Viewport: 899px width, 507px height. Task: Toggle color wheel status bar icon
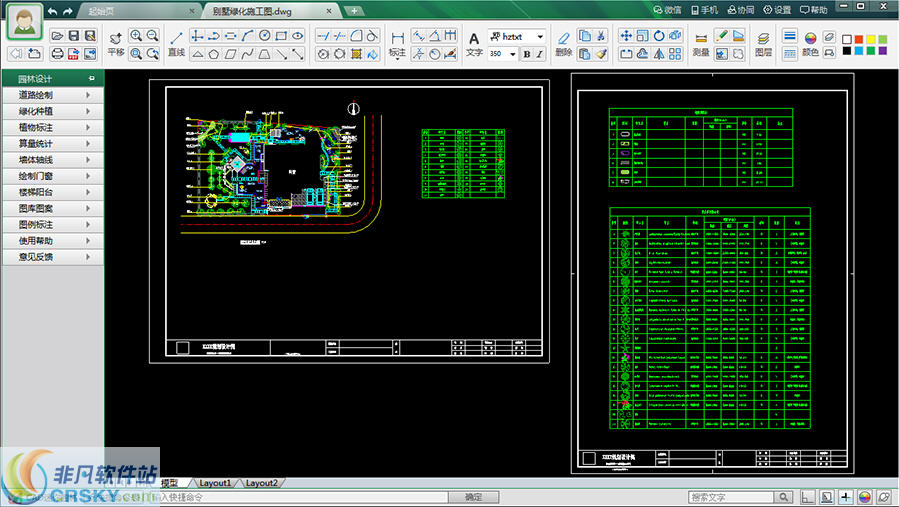(x=865, y=497)
